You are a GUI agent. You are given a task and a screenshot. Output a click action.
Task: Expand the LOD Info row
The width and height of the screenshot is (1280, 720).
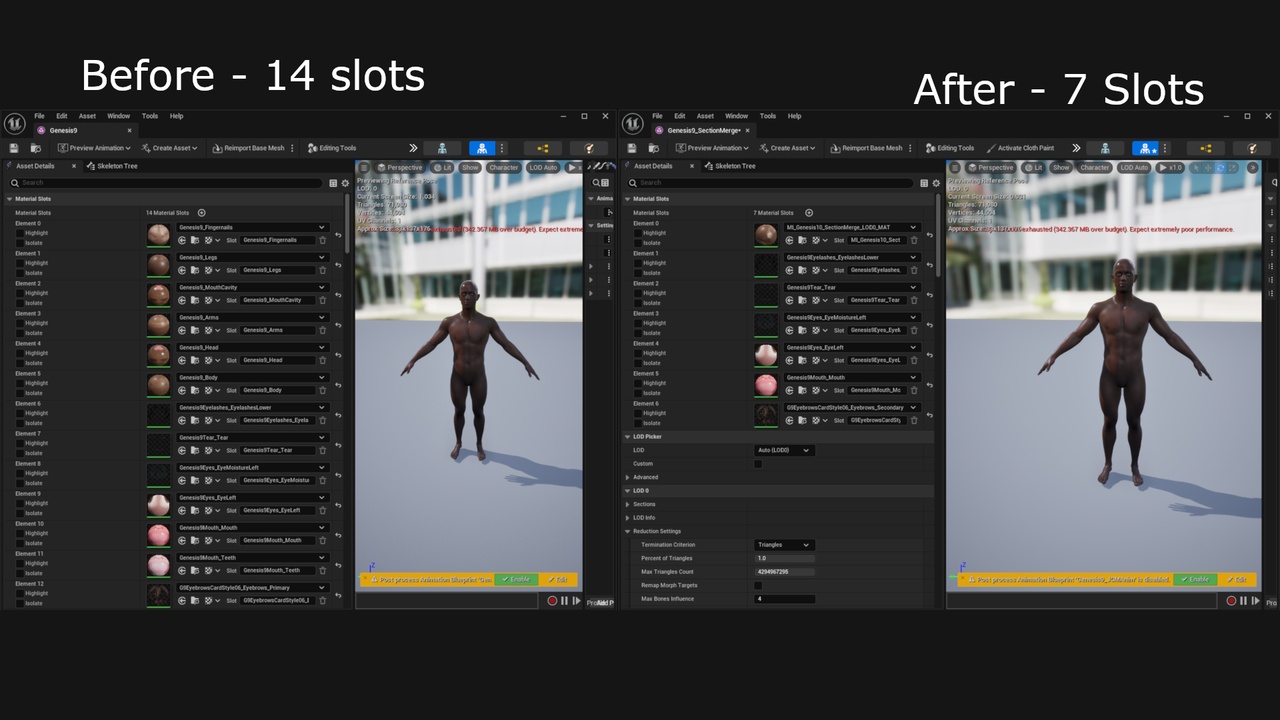pyautogui.click(x=628, y=518)
